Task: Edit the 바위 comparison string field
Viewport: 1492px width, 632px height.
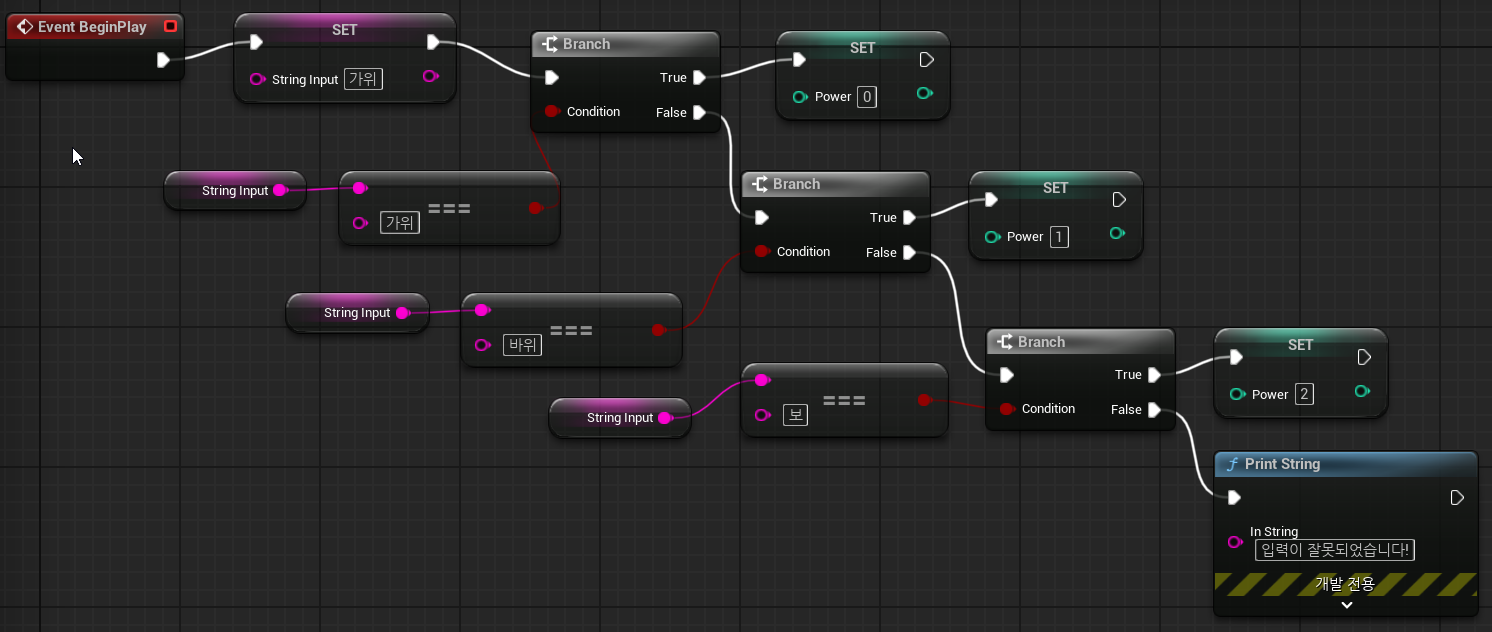Action: click(523, 346)
